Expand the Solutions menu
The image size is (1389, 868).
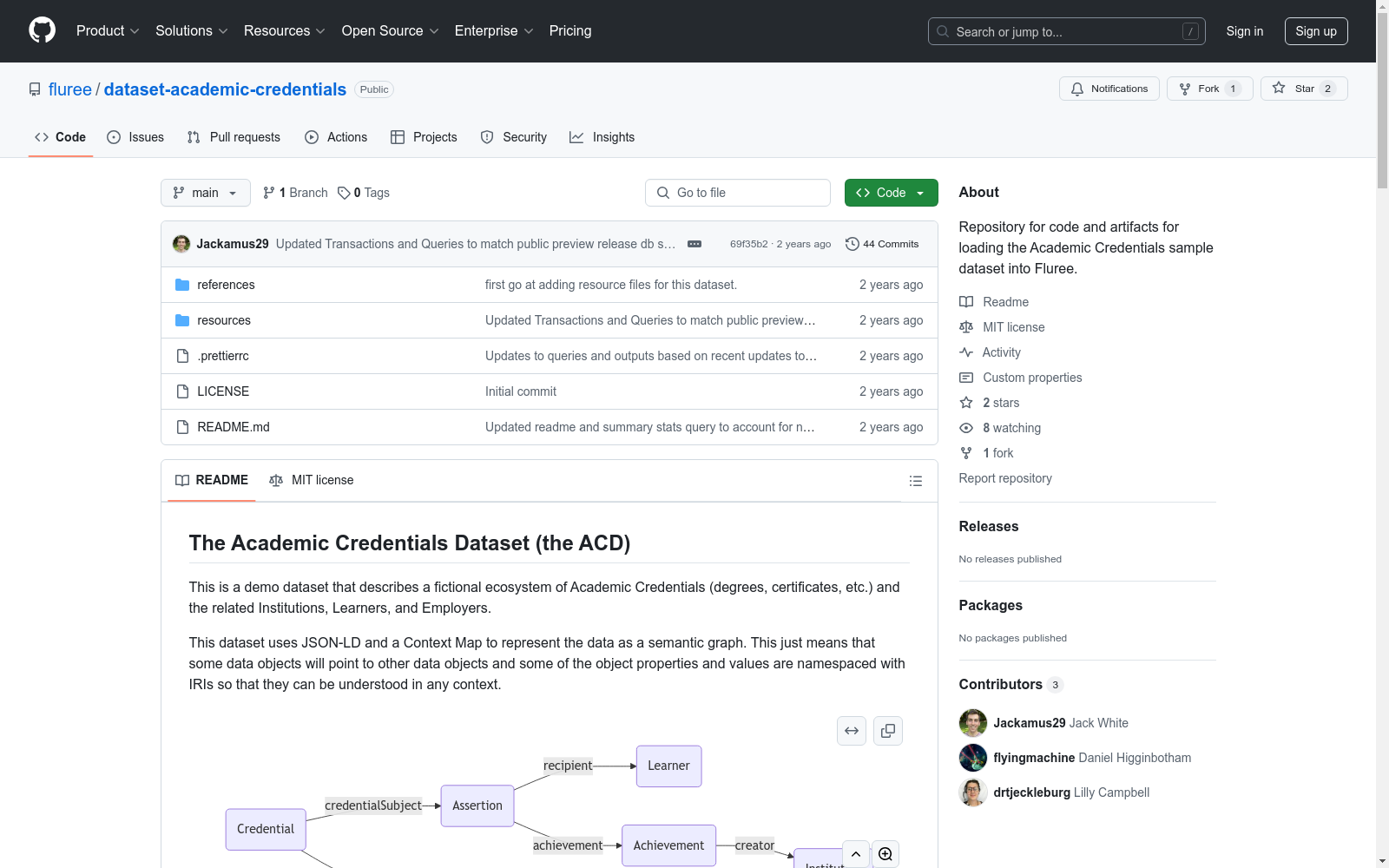click(191, 31)
